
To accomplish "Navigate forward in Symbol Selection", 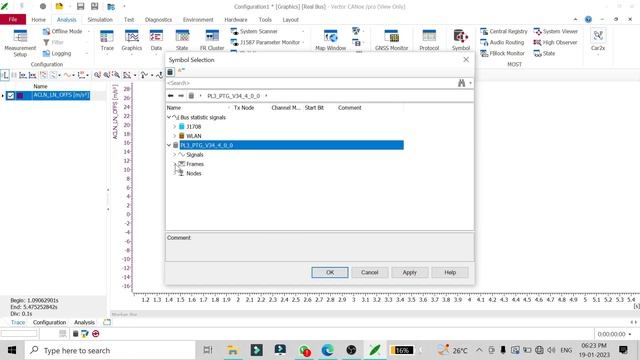I will pyautogui.click(x=181, y=96).
